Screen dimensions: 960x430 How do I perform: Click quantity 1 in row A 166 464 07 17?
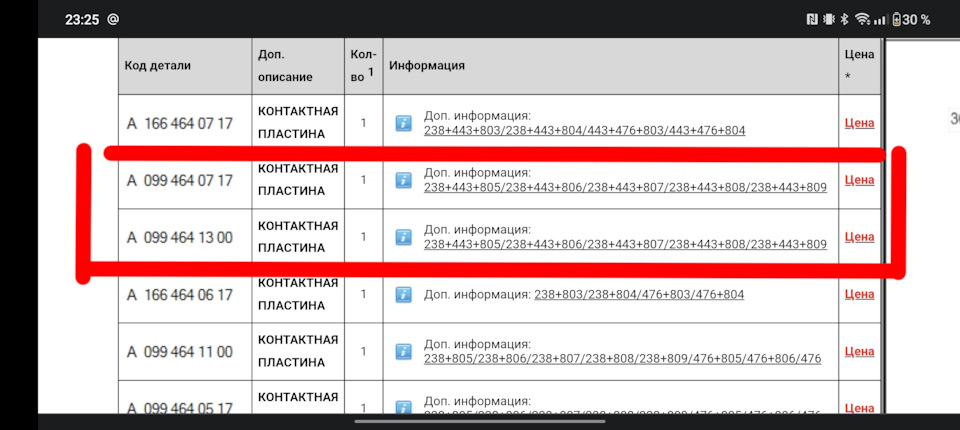point(364,123)
